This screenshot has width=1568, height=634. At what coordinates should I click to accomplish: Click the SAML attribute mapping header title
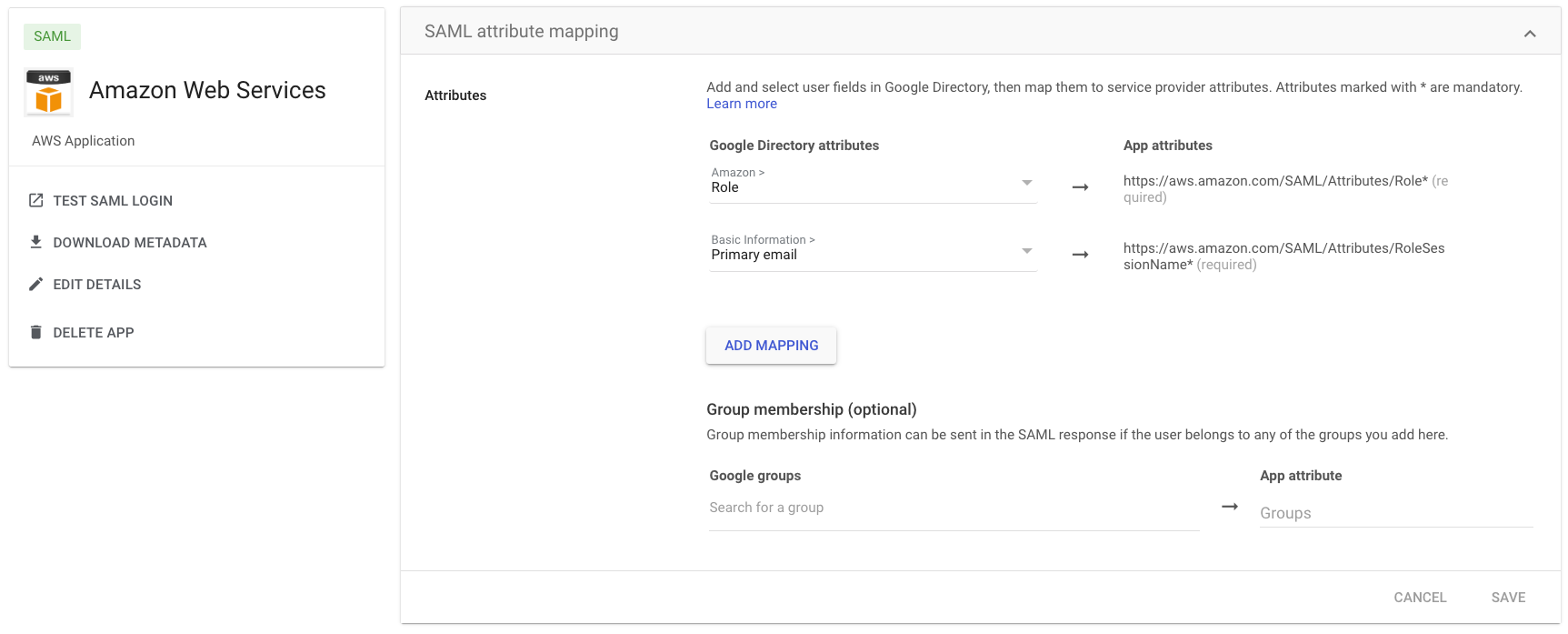point(522,32)
